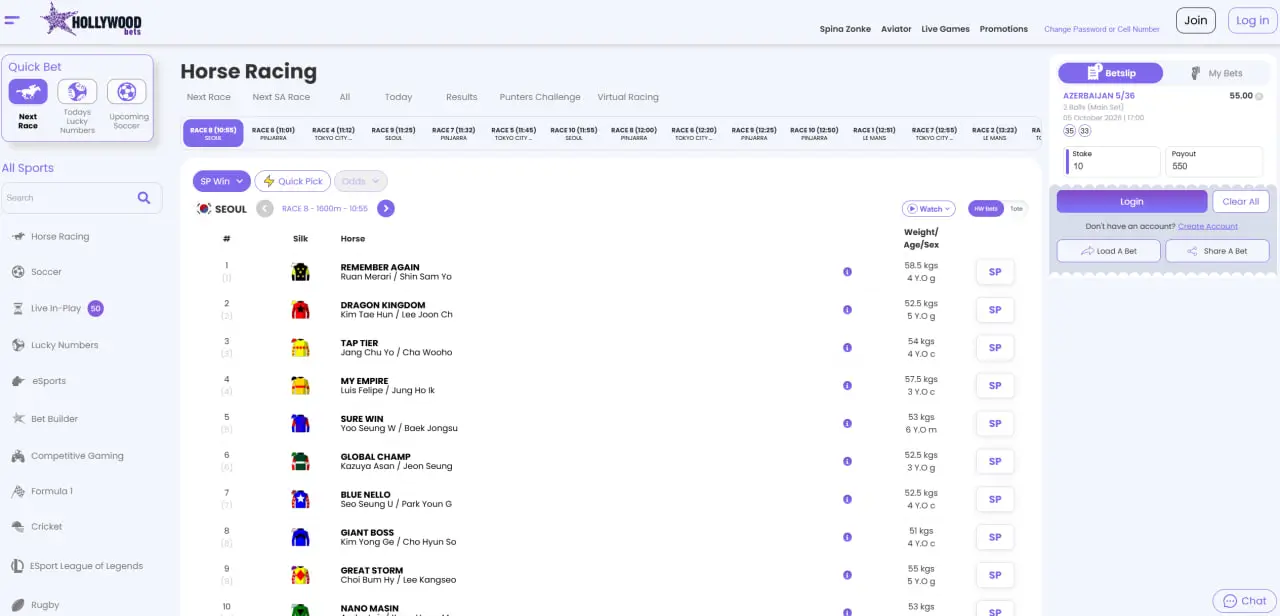1280x616 pixels.
Task: Click the Quick Pick button
Action: tap(293, 181)
